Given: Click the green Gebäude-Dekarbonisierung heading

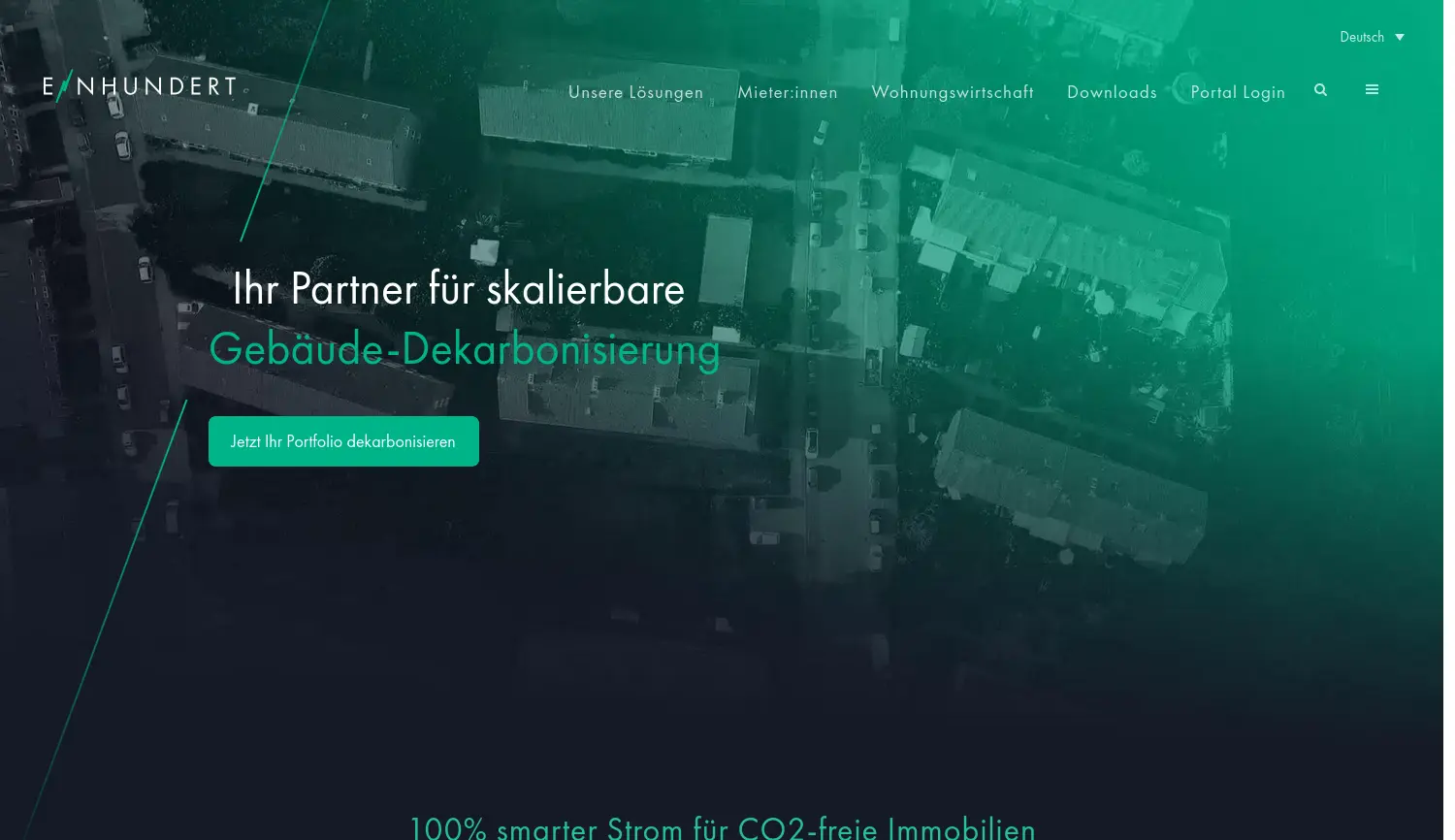Looking at the screenshot, I should pos(465,349).
